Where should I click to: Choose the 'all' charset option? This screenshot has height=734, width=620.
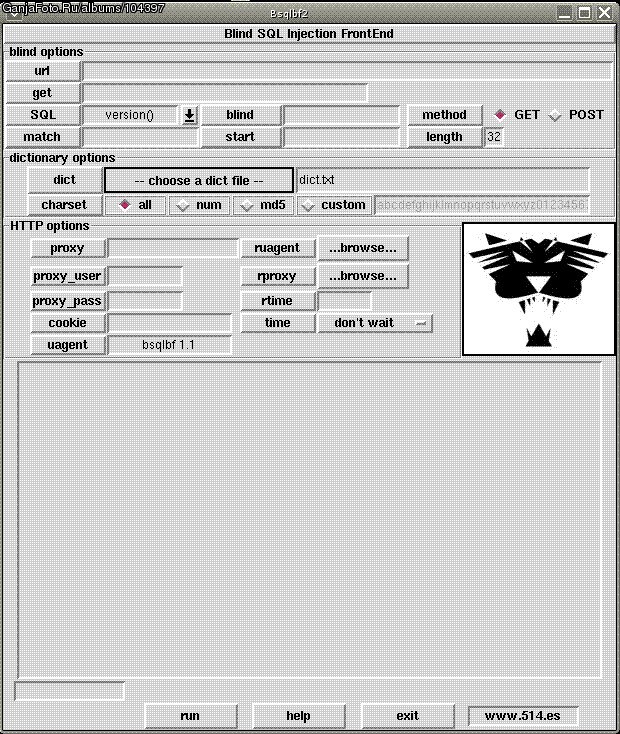click(x=125, y=205)
